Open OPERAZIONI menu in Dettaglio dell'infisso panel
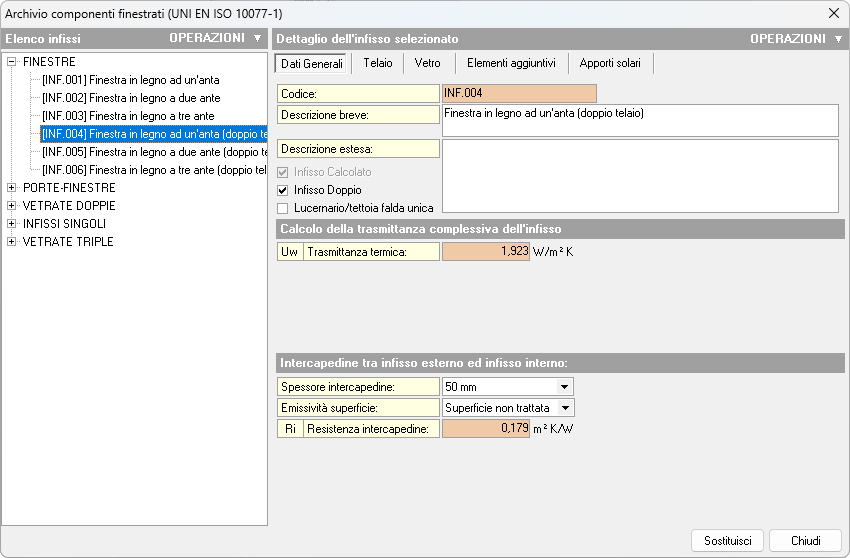This screenshot has width=850, height=558. click(x=796, y=38)
